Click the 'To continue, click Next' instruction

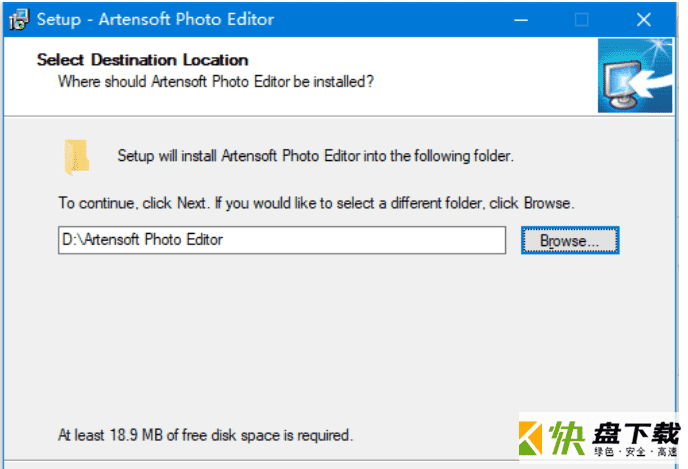[x=316, y=203]
